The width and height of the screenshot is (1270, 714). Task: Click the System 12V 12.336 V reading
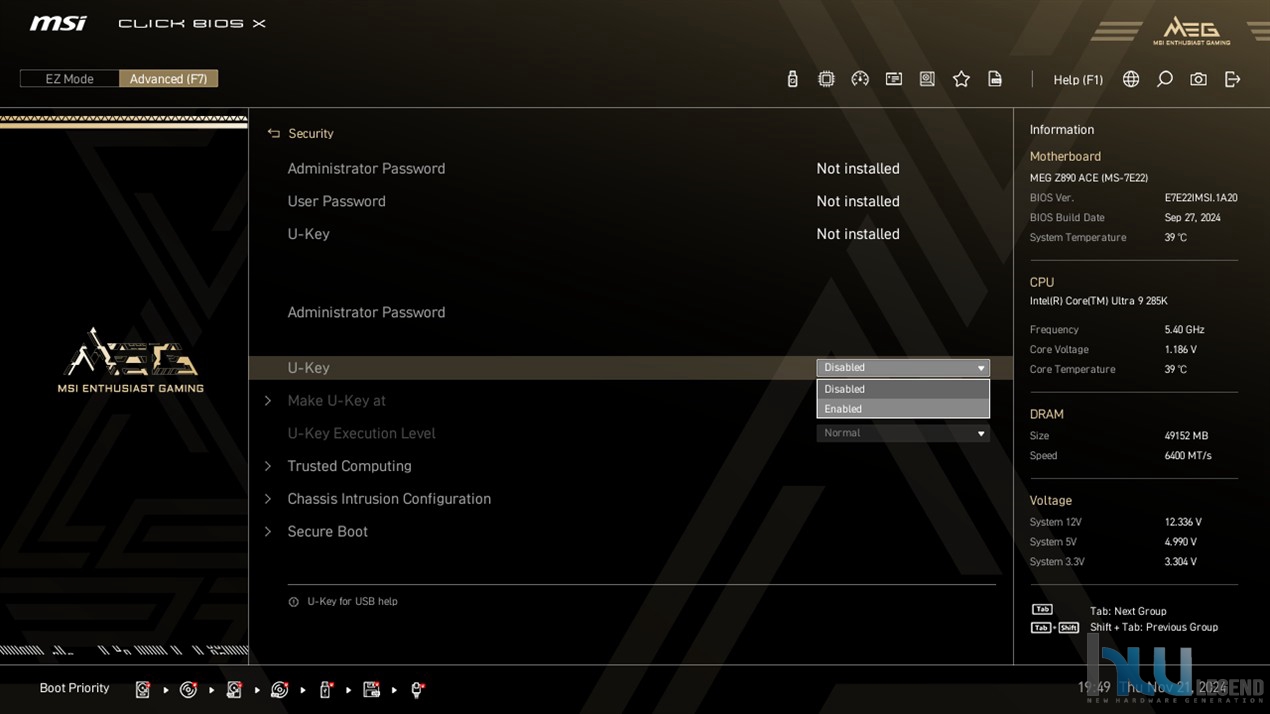pyautogui.click(x=1183, y=523)
